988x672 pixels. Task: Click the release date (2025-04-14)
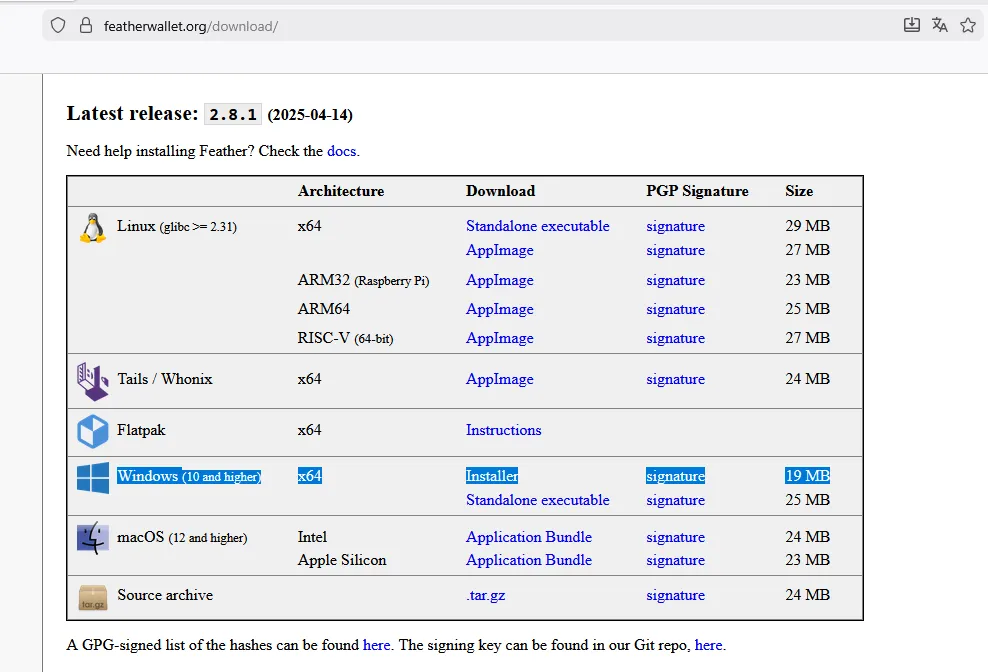point(310,115)
